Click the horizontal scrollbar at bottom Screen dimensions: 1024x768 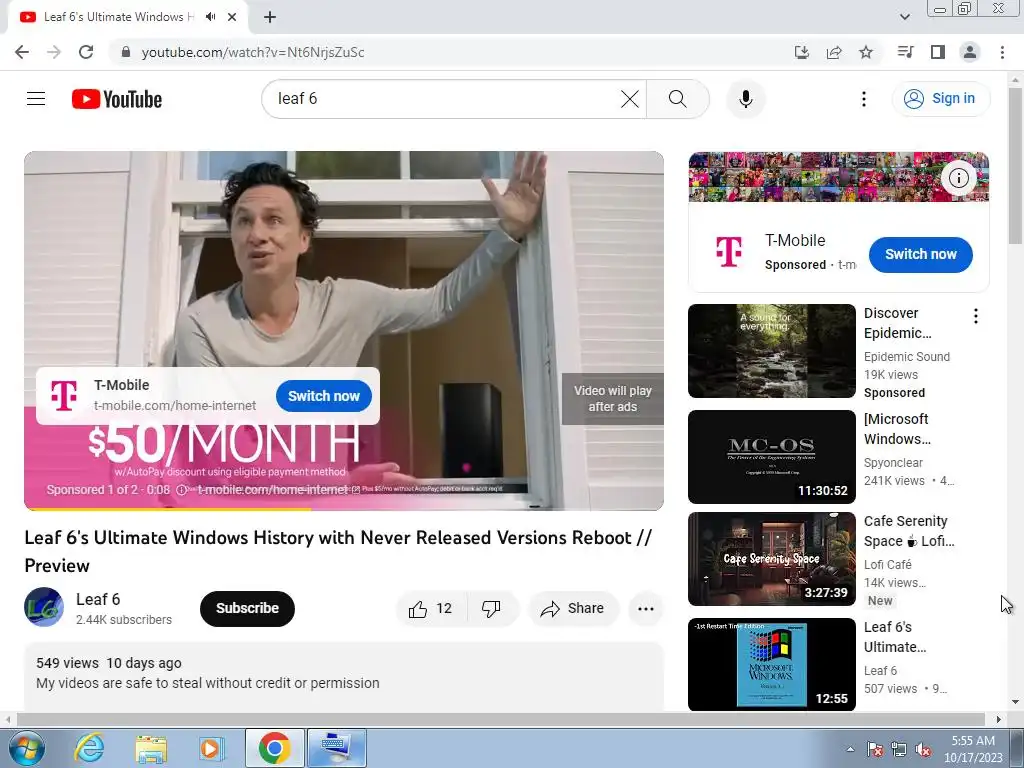(x=502, y=719)
